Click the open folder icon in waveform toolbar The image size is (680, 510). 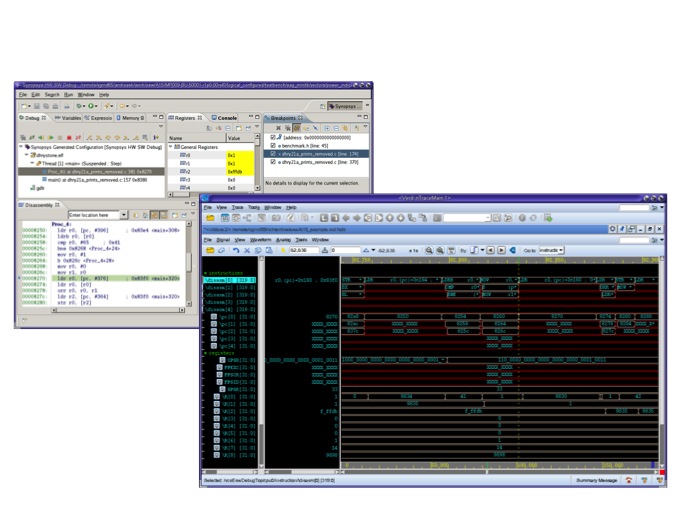pyautogui.click(x=210, y=250)
